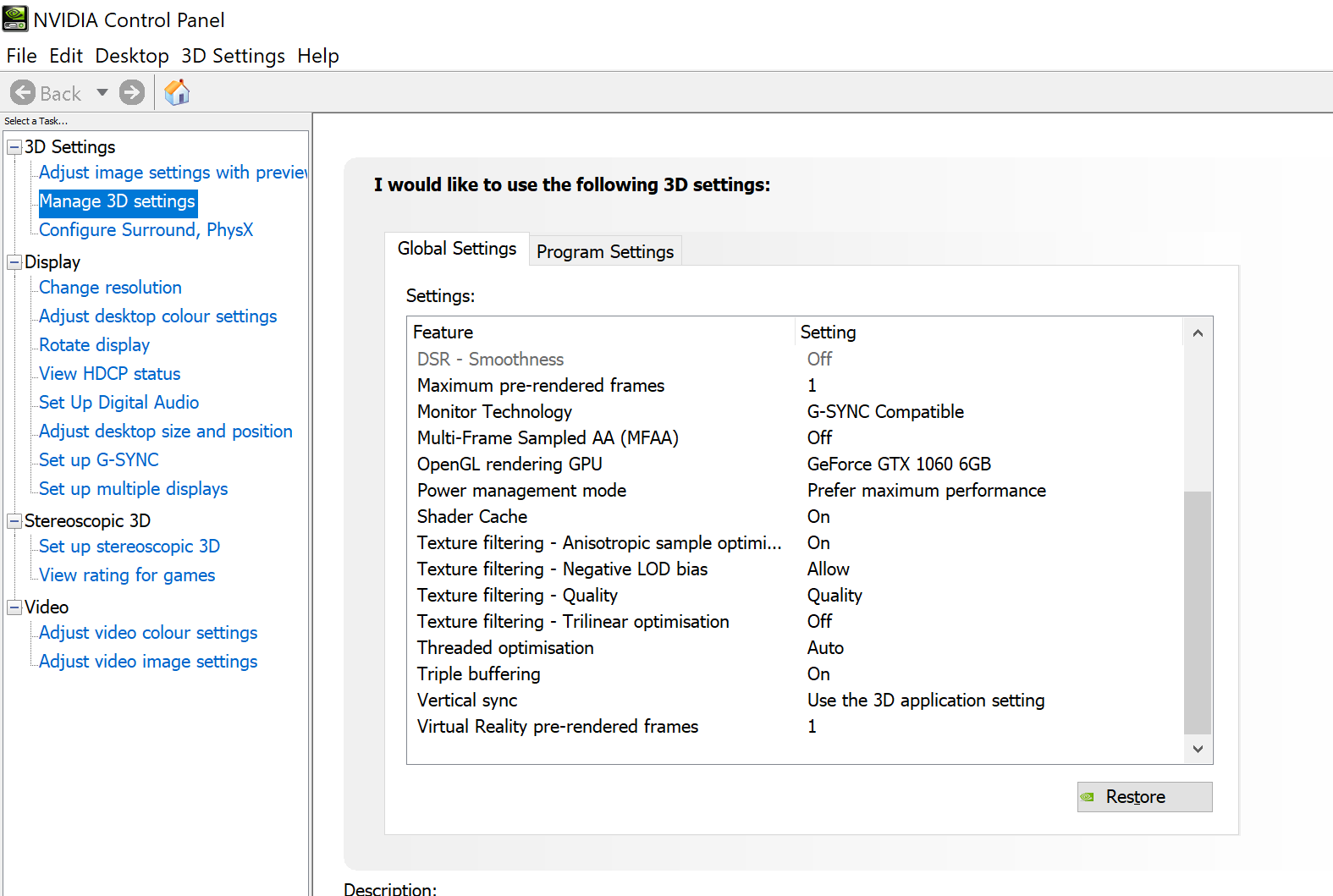The width and height of the screenshot is (1333, 896).
Task: Click the Forward arrow icon
Action: (x=132, y=92)
